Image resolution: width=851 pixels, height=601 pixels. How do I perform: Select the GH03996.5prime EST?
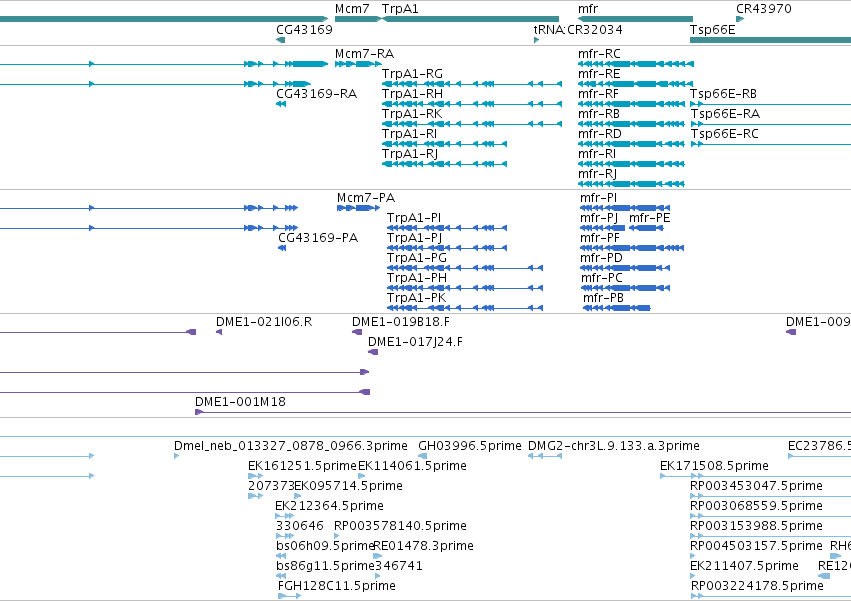coord(422,456)
